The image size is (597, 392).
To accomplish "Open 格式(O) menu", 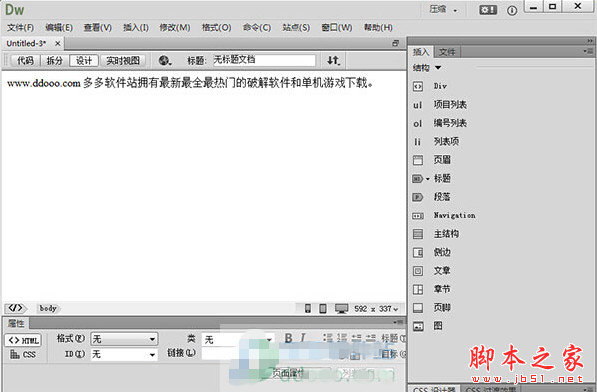I will (x=216, y=28).
